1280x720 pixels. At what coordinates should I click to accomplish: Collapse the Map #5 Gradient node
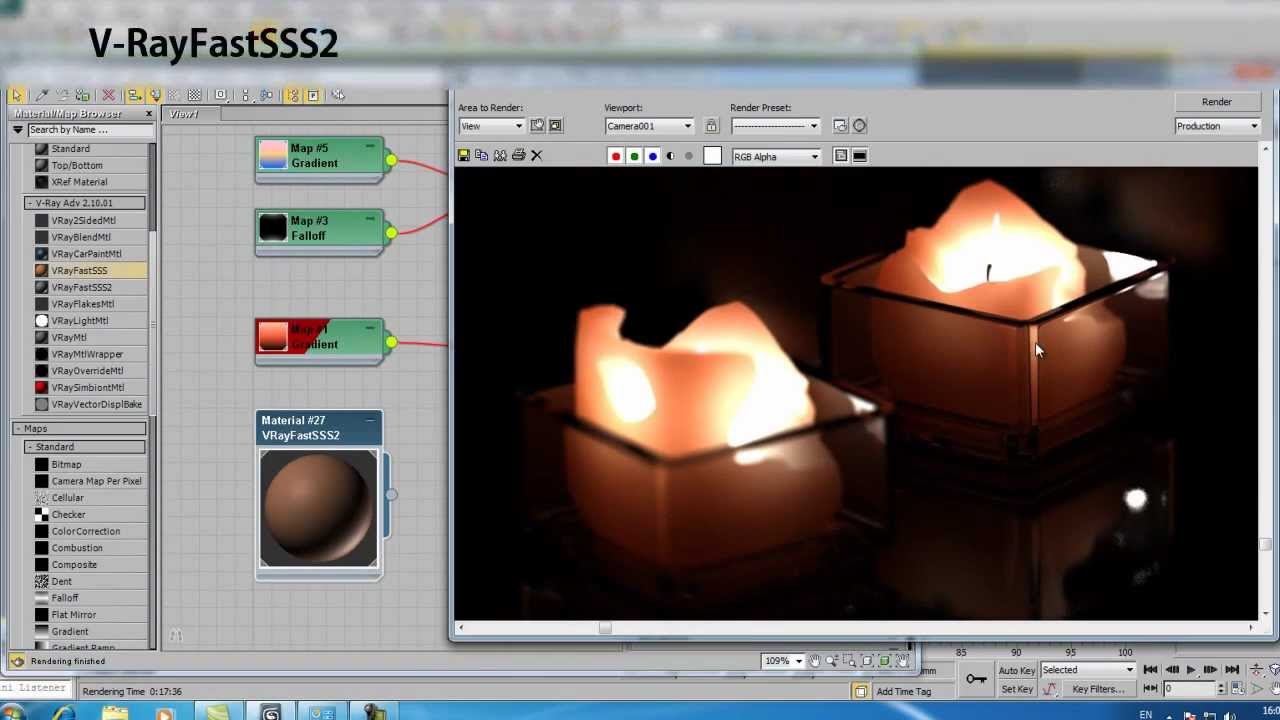point(370,147)
